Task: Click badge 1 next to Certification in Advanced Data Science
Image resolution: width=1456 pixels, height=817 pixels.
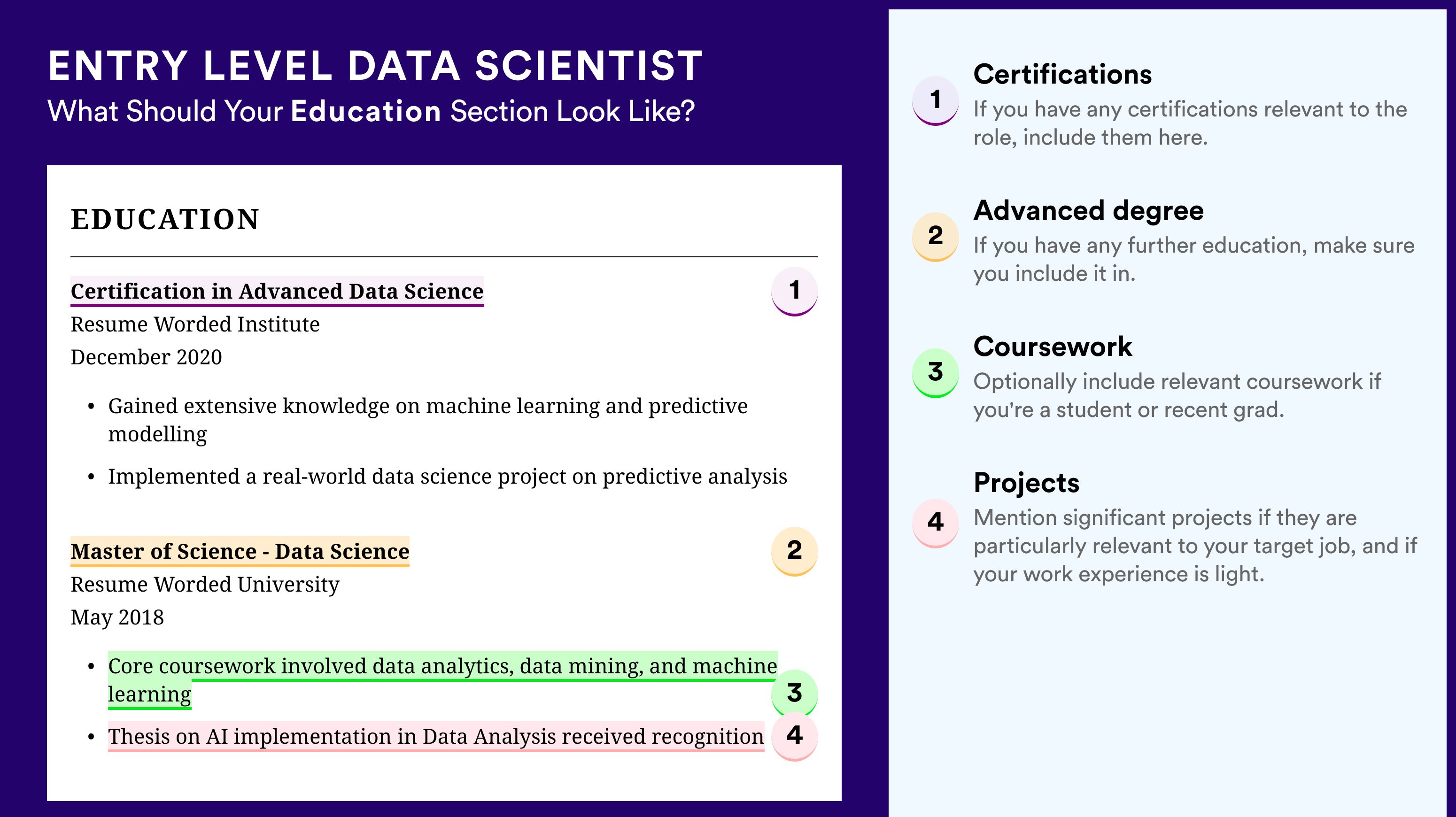Action: (x=794, y=291)
